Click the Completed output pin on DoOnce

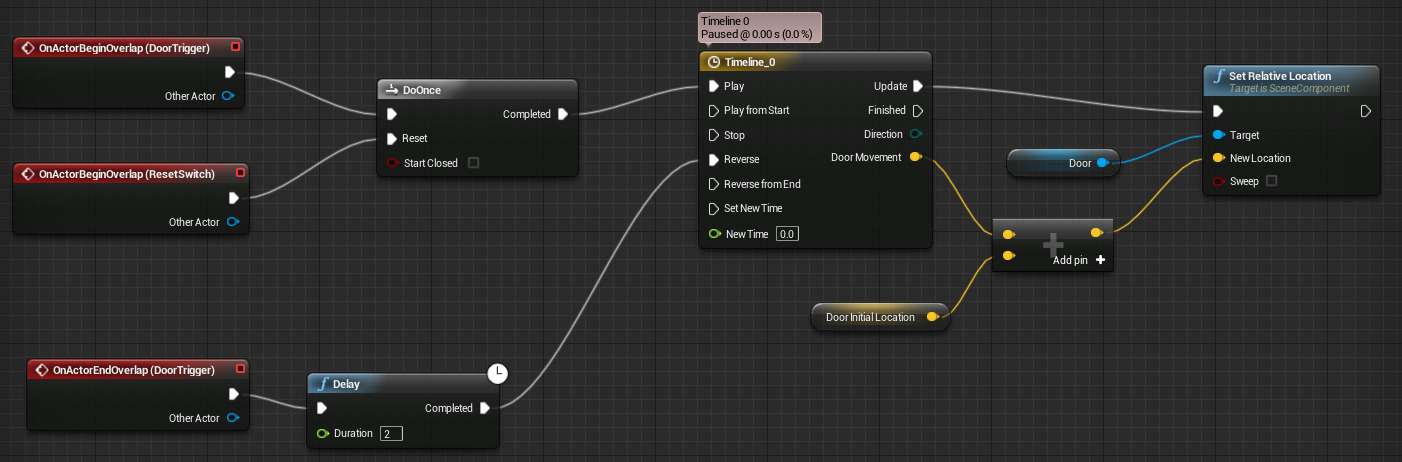(x=562, y=114)
